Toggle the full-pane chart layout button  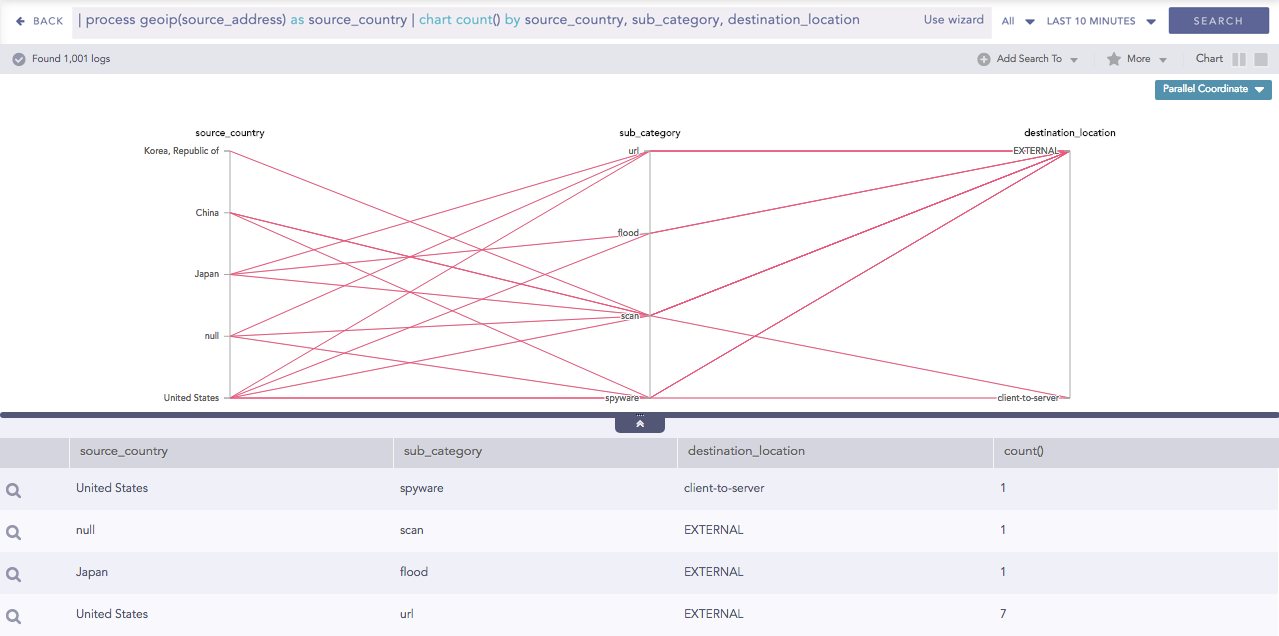point(1261,59)
